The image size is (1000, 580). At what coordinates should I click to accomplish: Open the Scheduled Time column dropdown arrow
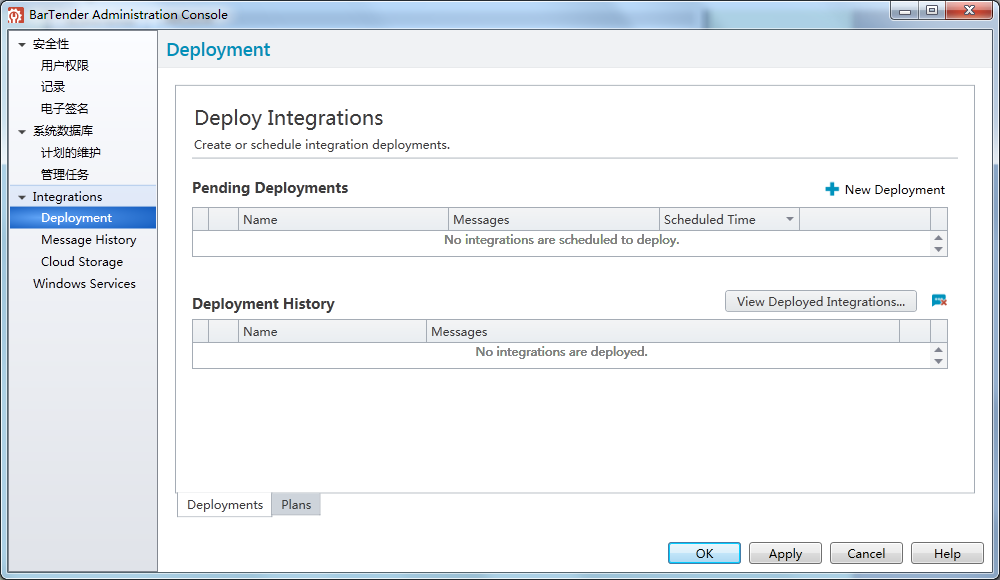click(789, 219)
